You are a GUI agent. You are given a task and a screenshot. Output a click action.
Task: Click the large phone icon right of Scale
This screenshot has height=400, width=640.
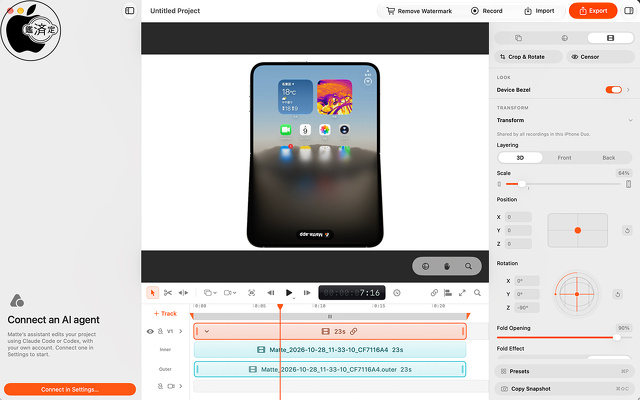[x=629, y=184]
